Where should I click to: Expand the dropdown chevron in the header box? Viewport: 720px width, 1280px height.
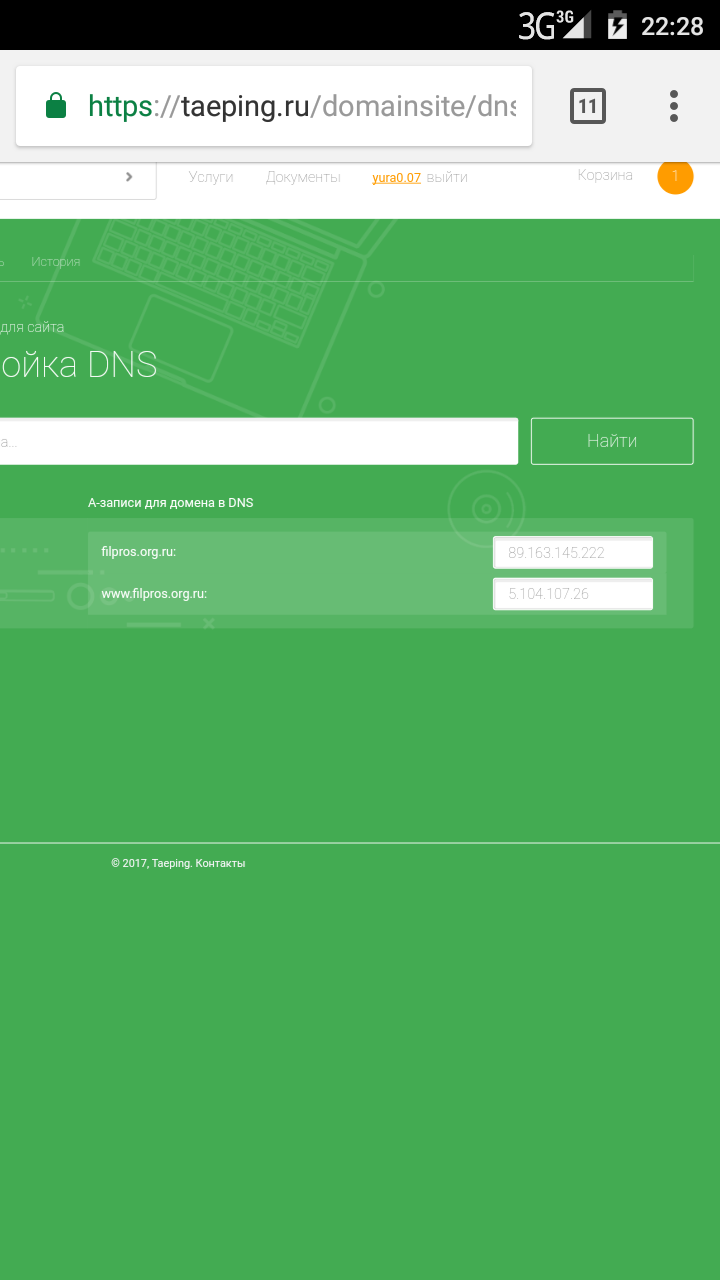129,177
